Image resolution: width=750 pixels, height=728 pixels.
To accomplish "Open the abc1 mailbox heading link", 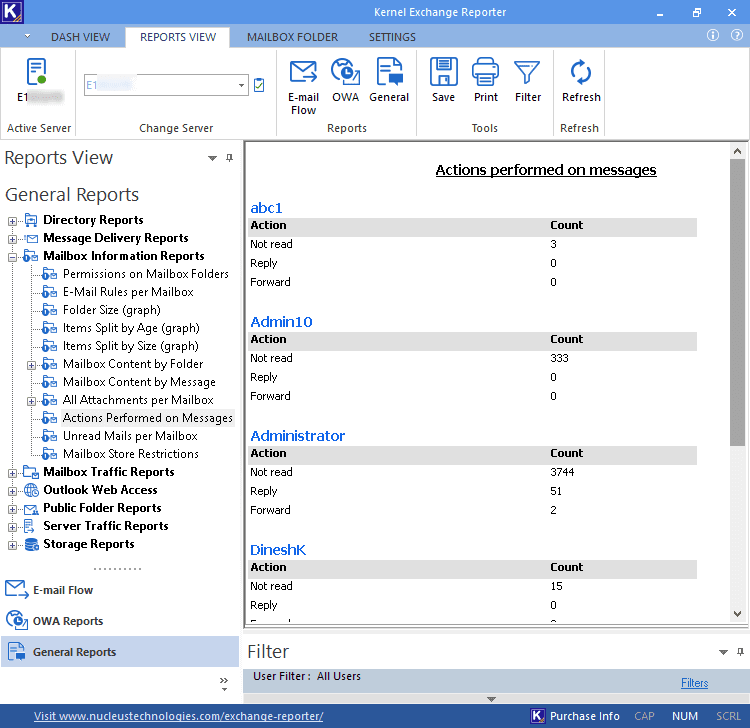I will click(x=266, y=208).
